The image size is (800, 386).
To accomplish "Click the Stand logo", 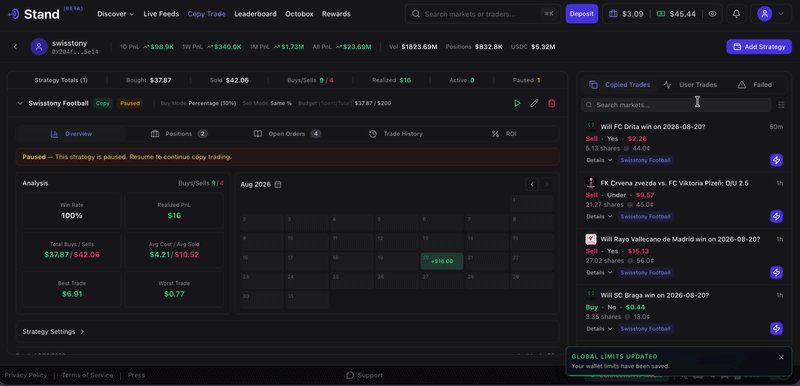I will click(x=34, y=14).
